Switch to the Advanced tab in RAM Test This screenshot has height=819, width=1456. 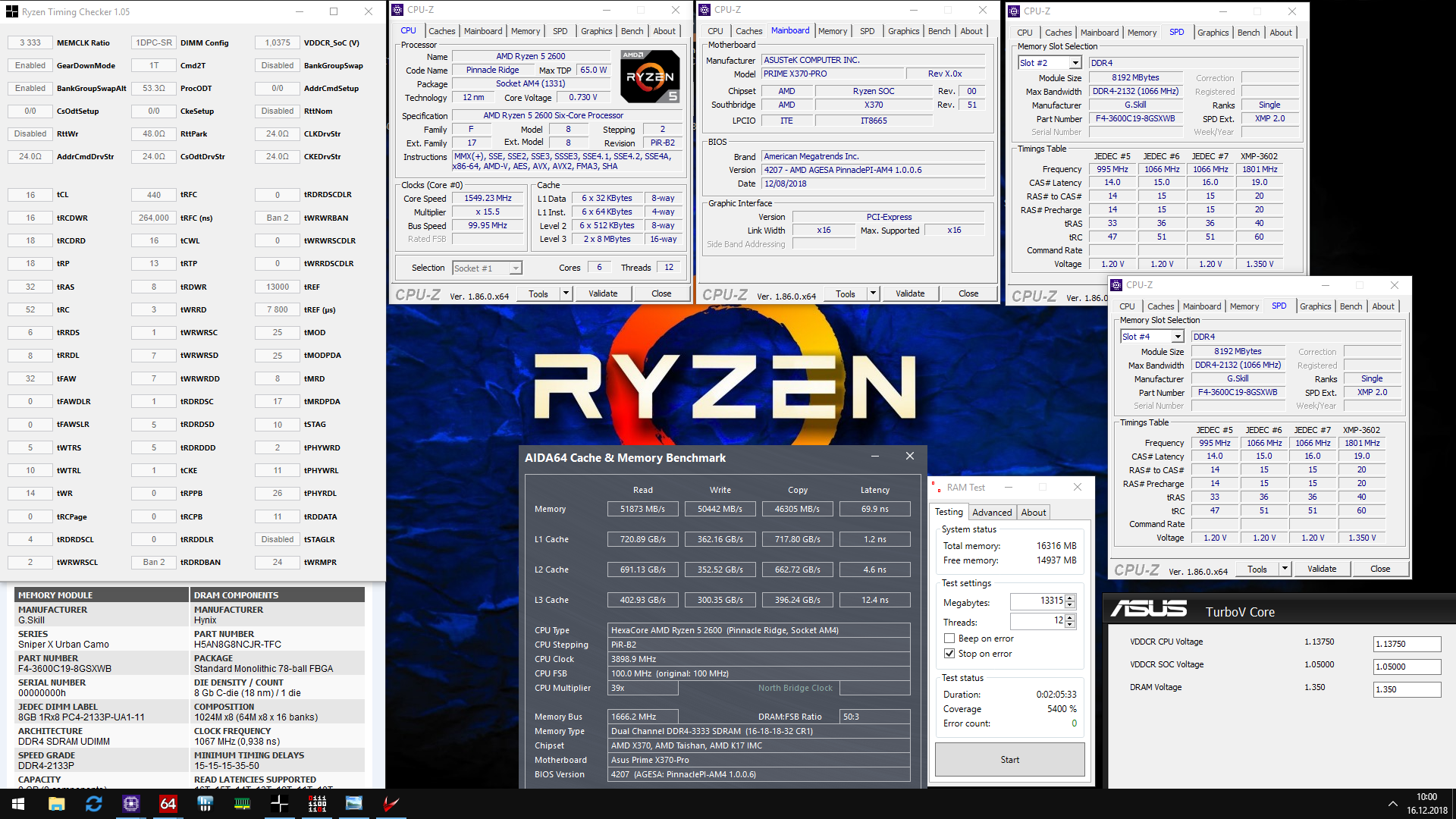pyautogui.click(x=992, y=512)
